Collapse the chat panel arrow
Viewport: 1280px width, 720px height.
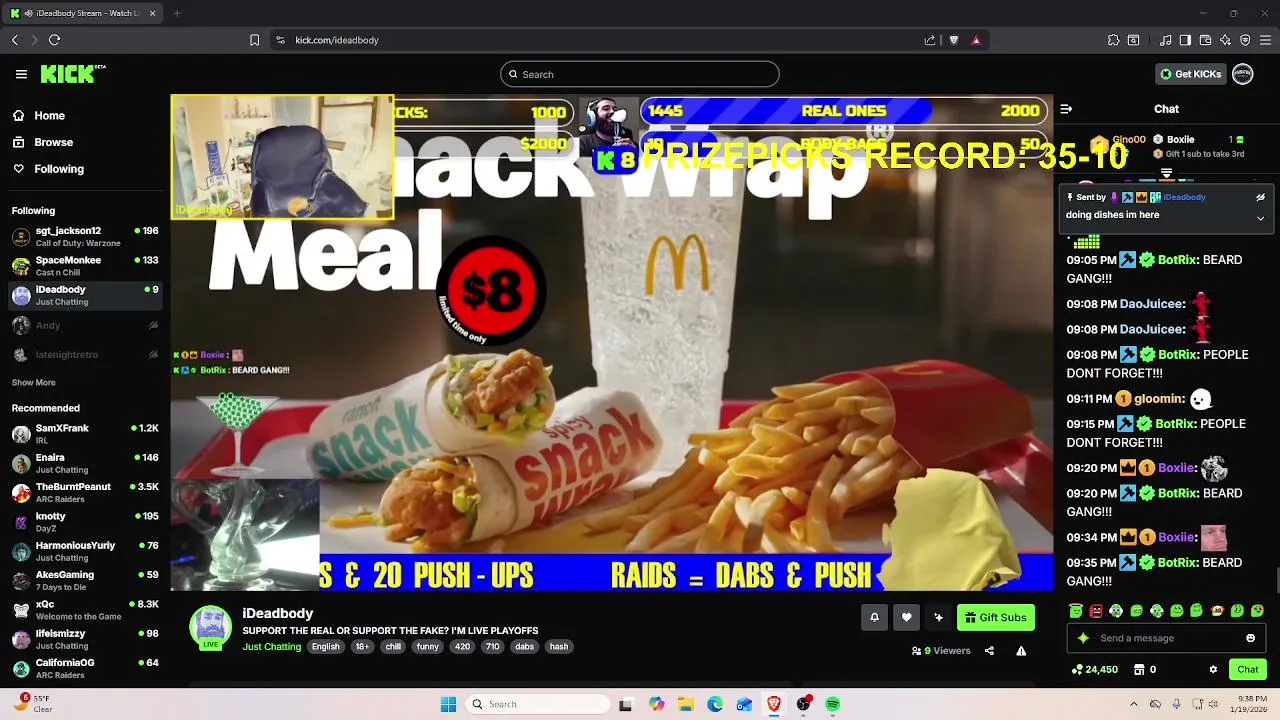tap(1066, 109)
